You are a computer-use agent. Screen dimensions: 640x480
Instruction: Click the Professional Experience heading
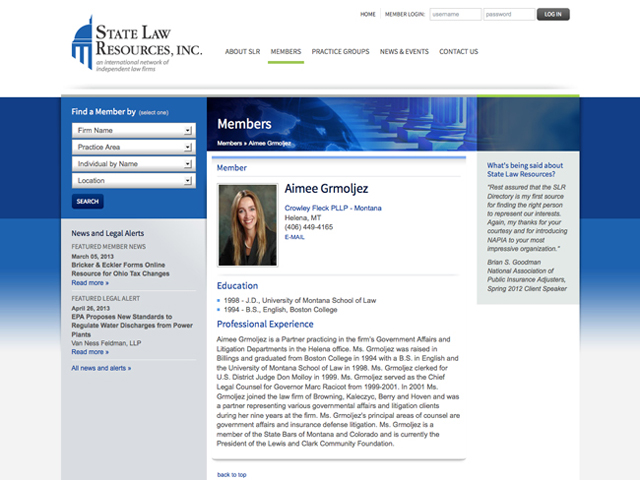(265, 324)
